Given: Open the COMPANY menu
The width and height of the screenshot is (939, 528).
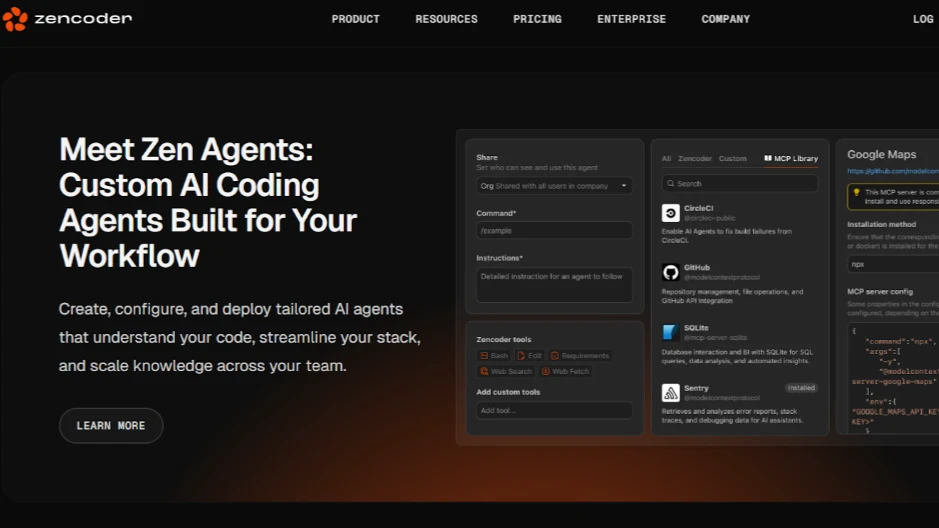Looking at the screenshot, I should (x=725, y=19).
